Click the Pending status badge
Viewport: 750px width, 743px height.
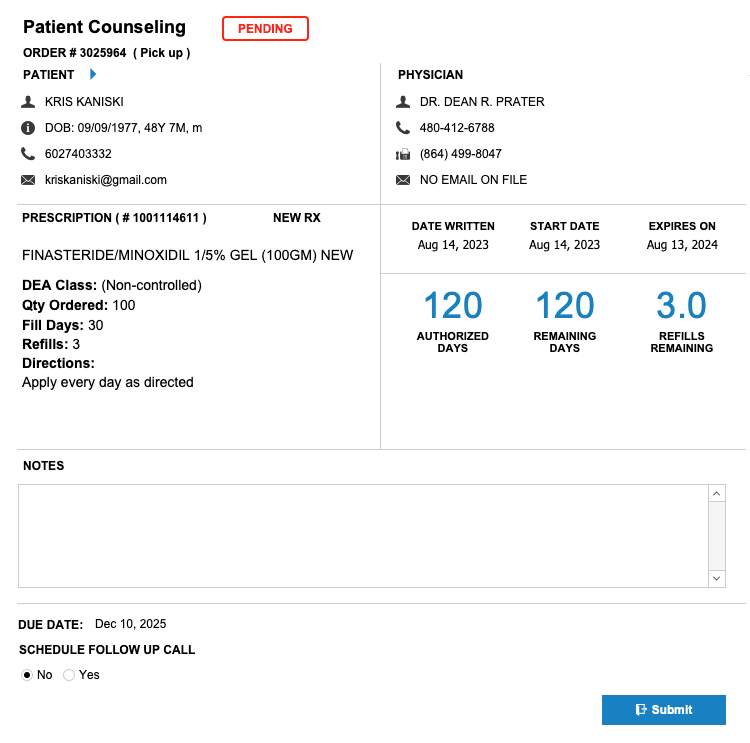[265, 29]
